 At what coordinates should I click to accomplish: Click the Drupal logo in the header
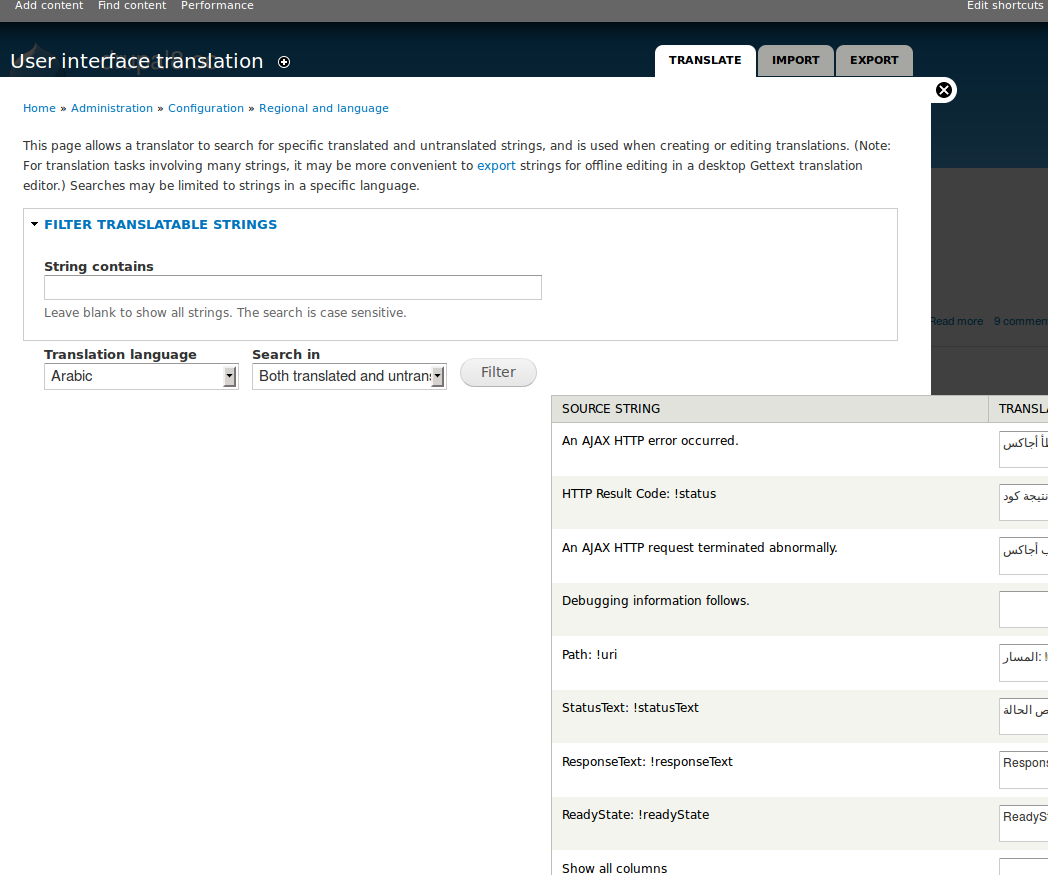(x=40, y=60)
